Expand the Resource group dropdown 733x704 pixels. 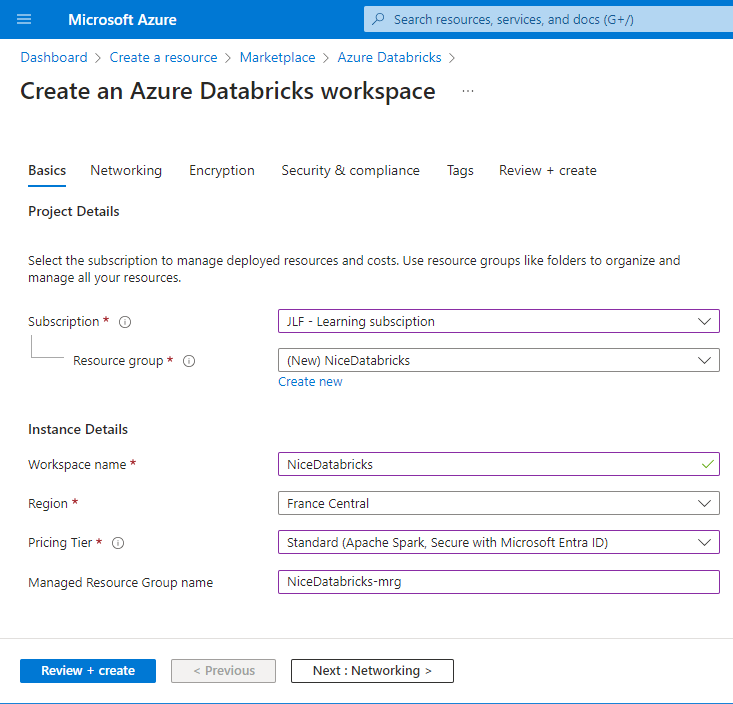pos(499,360)
